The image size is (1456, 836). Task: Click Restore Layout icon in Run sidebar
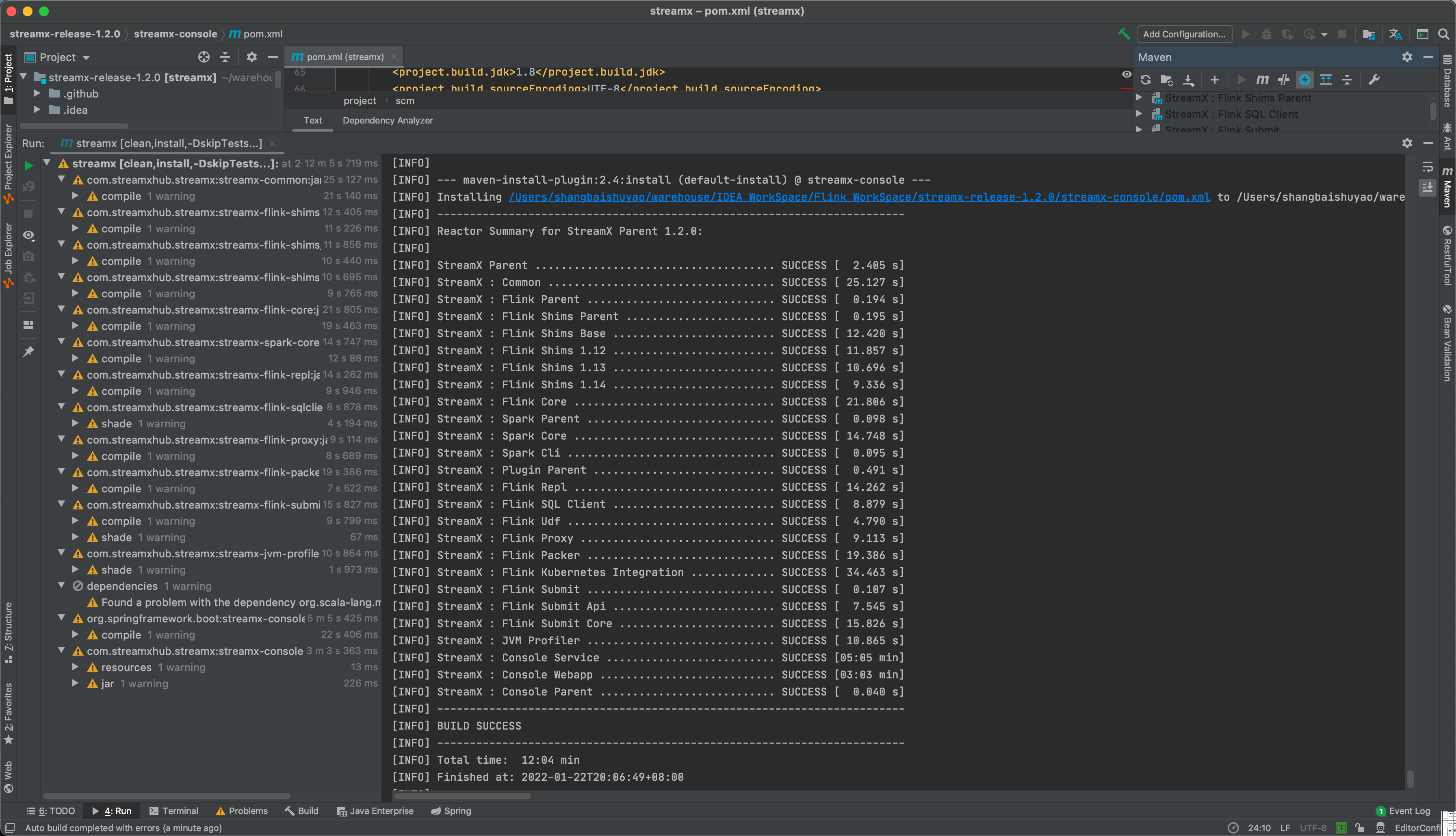point(28,325)
